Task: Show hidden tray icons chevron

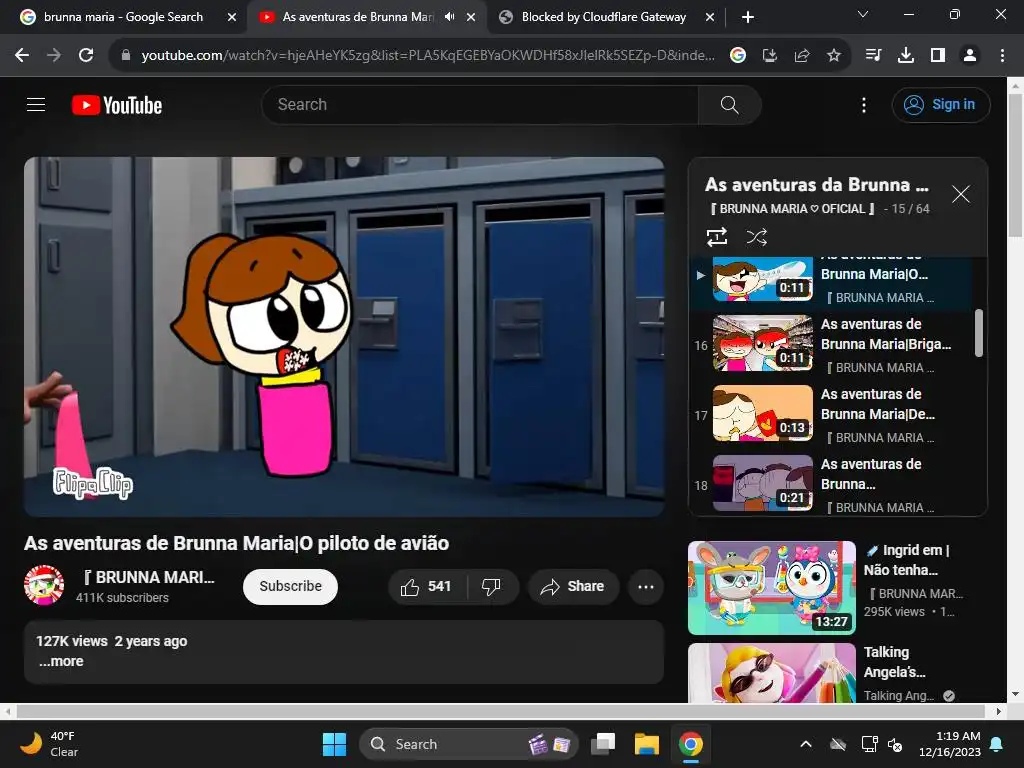Action: (806, 744)
